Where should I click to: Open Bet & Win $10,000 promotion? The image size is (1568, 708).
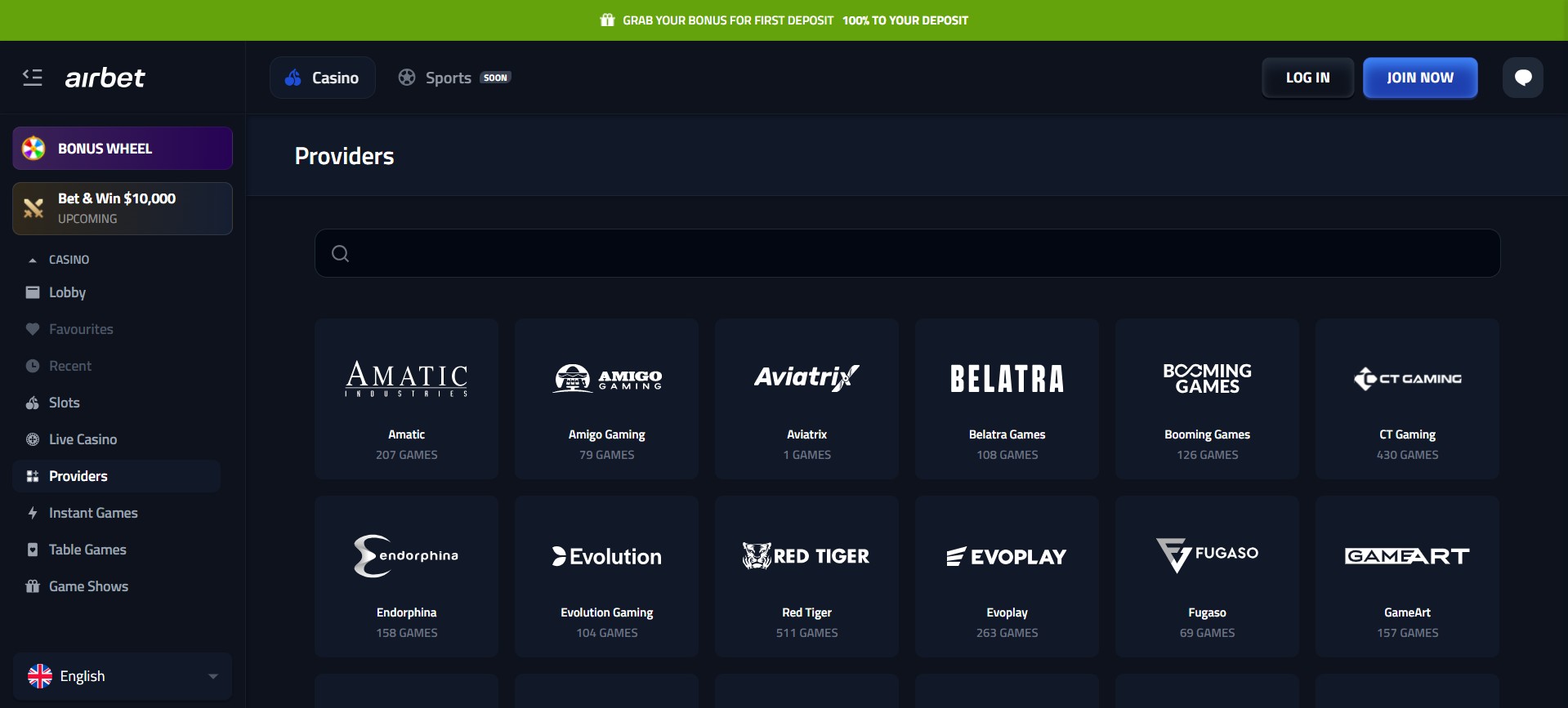point(123,208)
